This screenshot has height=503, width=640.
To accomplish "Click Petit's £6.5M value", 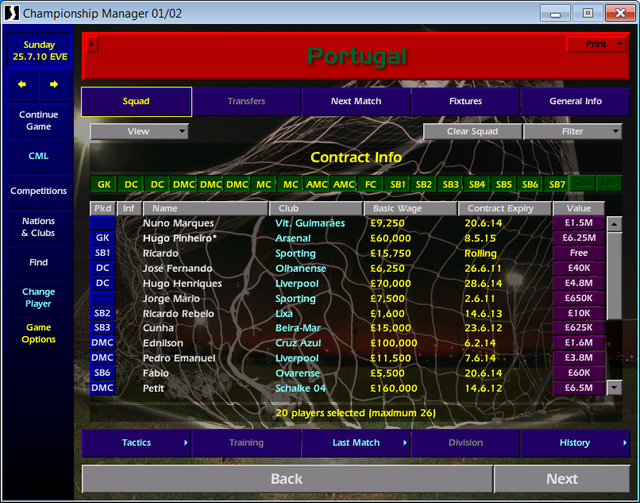I will (578, 388).
